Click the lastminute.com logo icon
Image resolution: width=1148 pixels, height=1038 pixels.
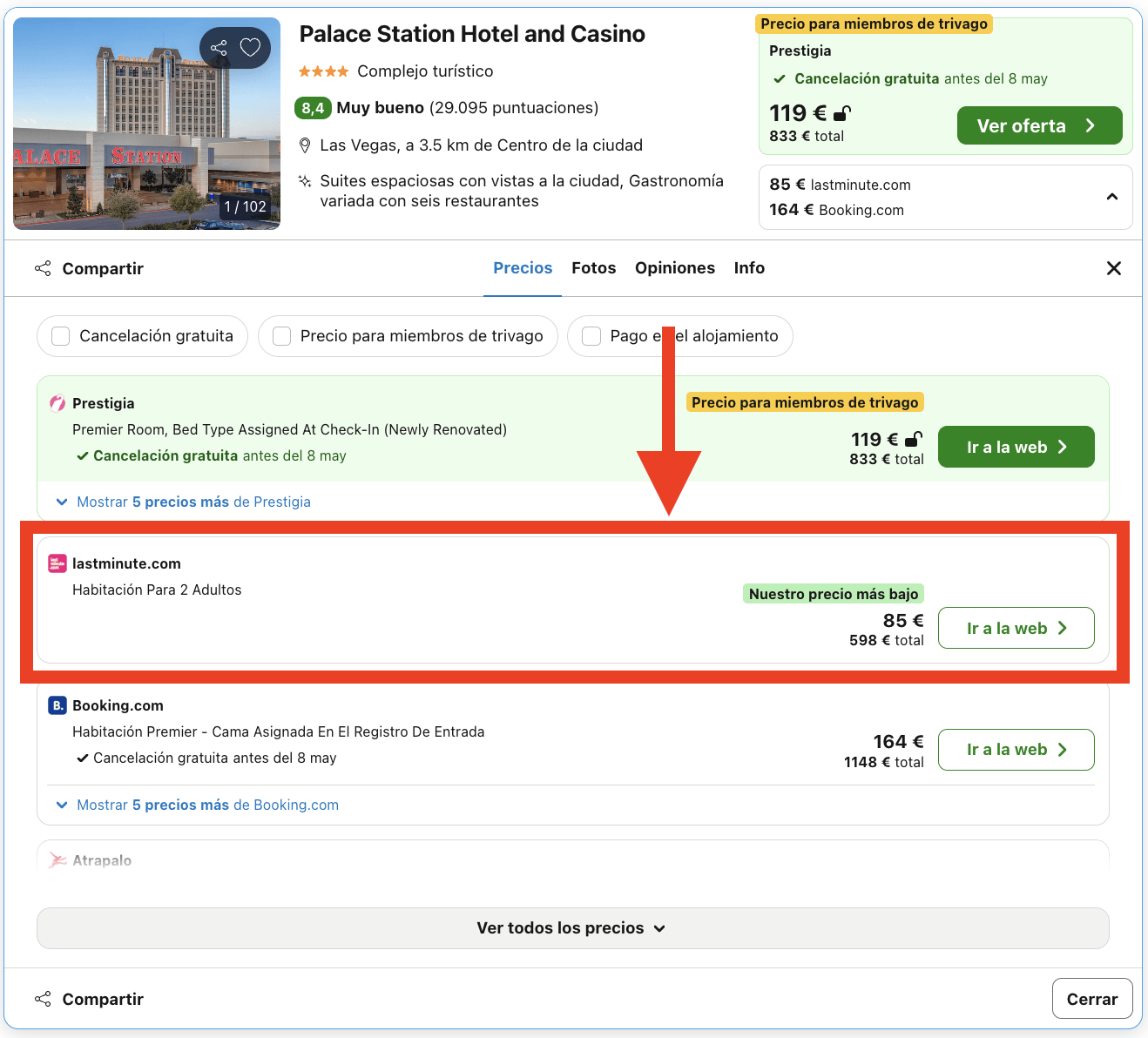(57, 563)
